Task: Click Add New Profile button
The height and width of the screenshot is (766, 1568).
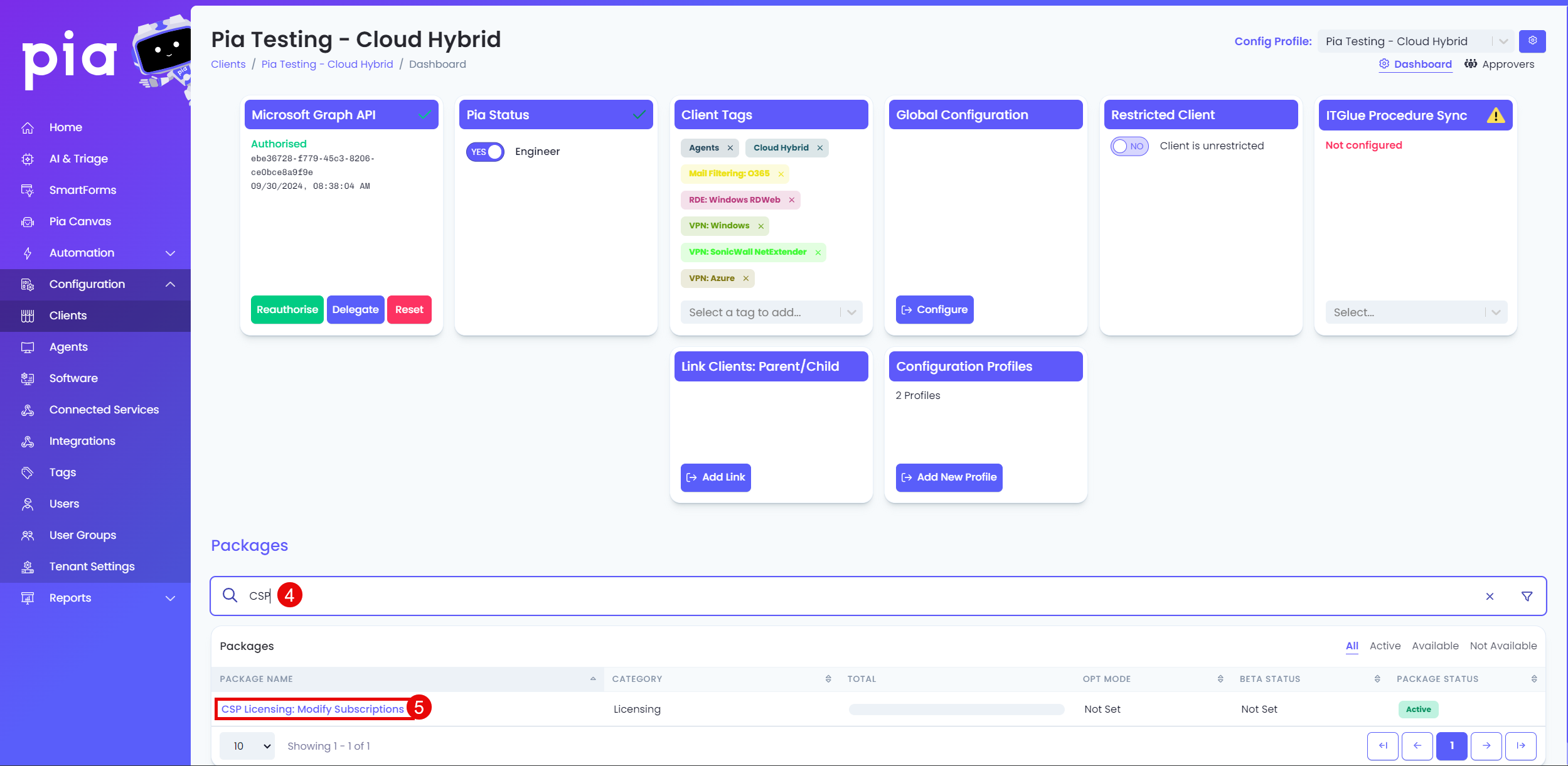Action: tap(949, 477)
